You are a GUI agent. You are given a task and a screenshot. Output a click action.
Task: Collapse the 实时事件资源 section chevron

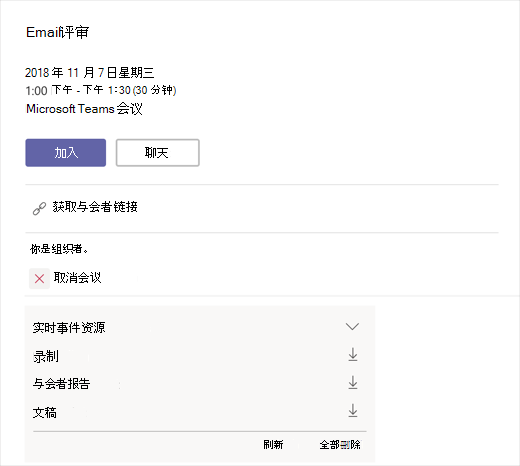coord(352,326)
